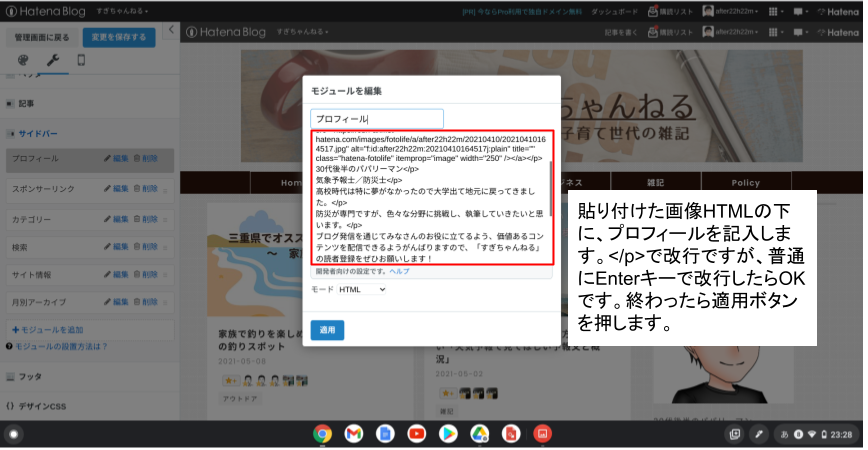This screenshot has width=868, height=450.
Task: Open Chrome from the shelf
Action: 322,434
